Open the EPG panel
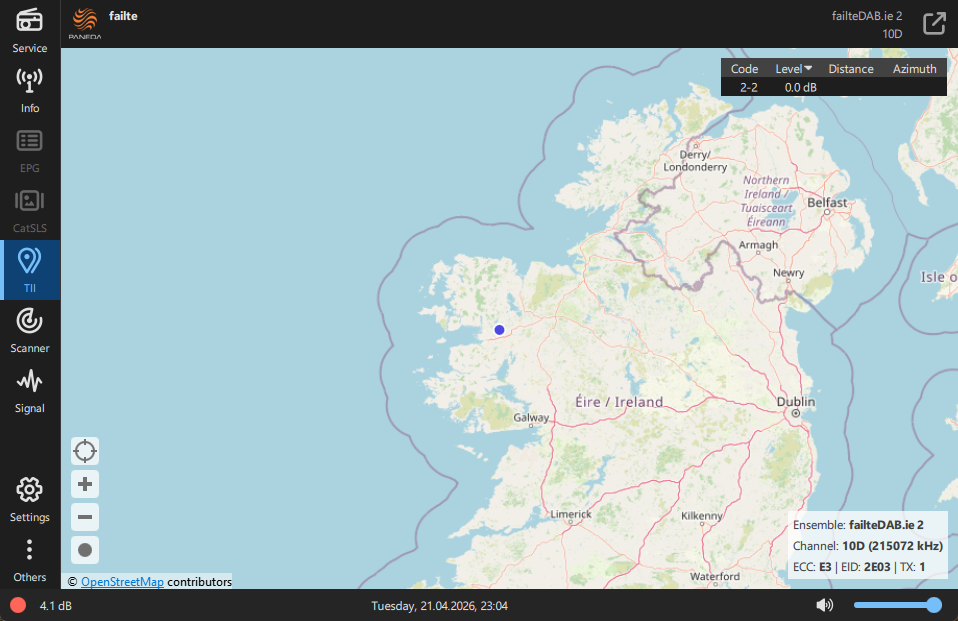 (x=29, y=150)
